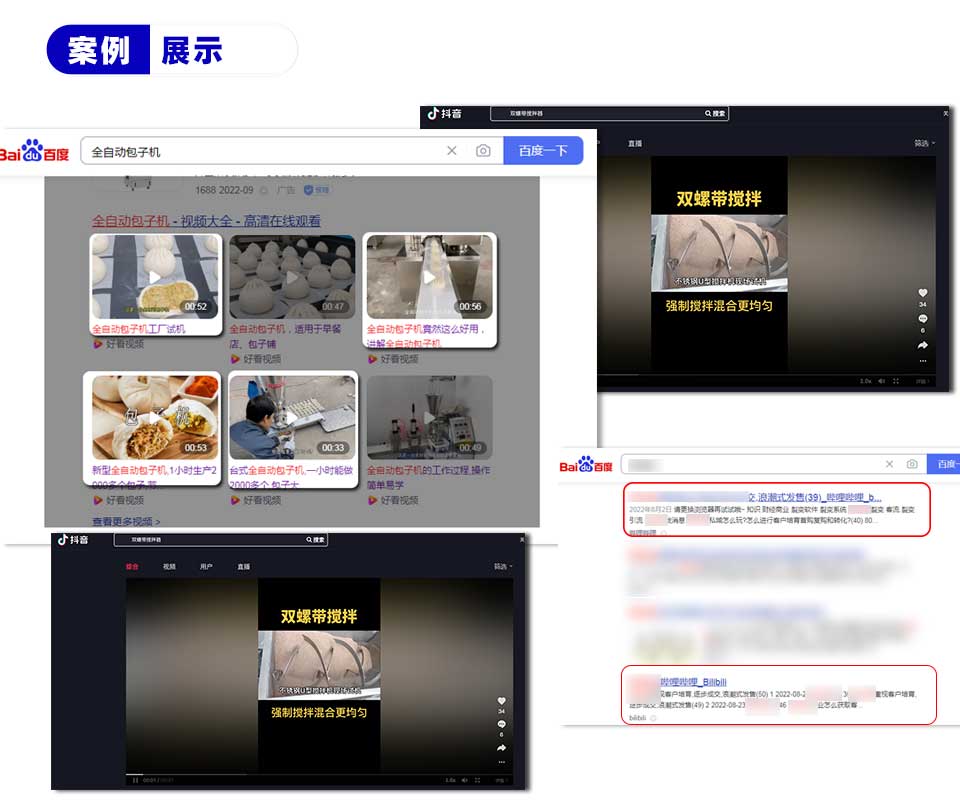Expand 查看更多视频 under the Baidu video results
The height and width of the screenshot is (800, 960).
[x=126, y=521]
